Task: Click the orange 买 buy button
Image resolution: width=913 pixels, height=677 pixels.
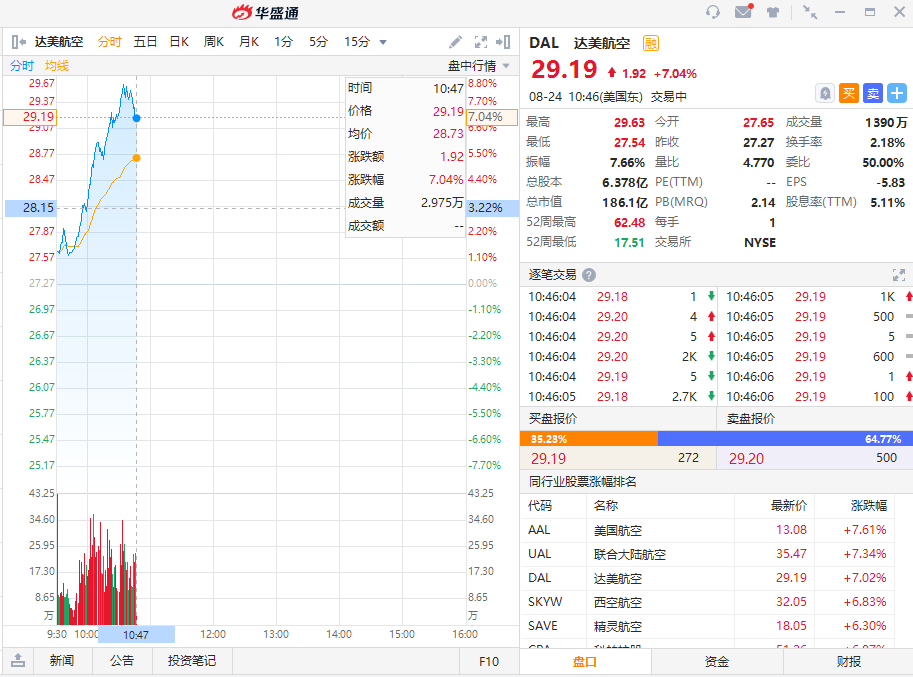Action: (849, 93)
